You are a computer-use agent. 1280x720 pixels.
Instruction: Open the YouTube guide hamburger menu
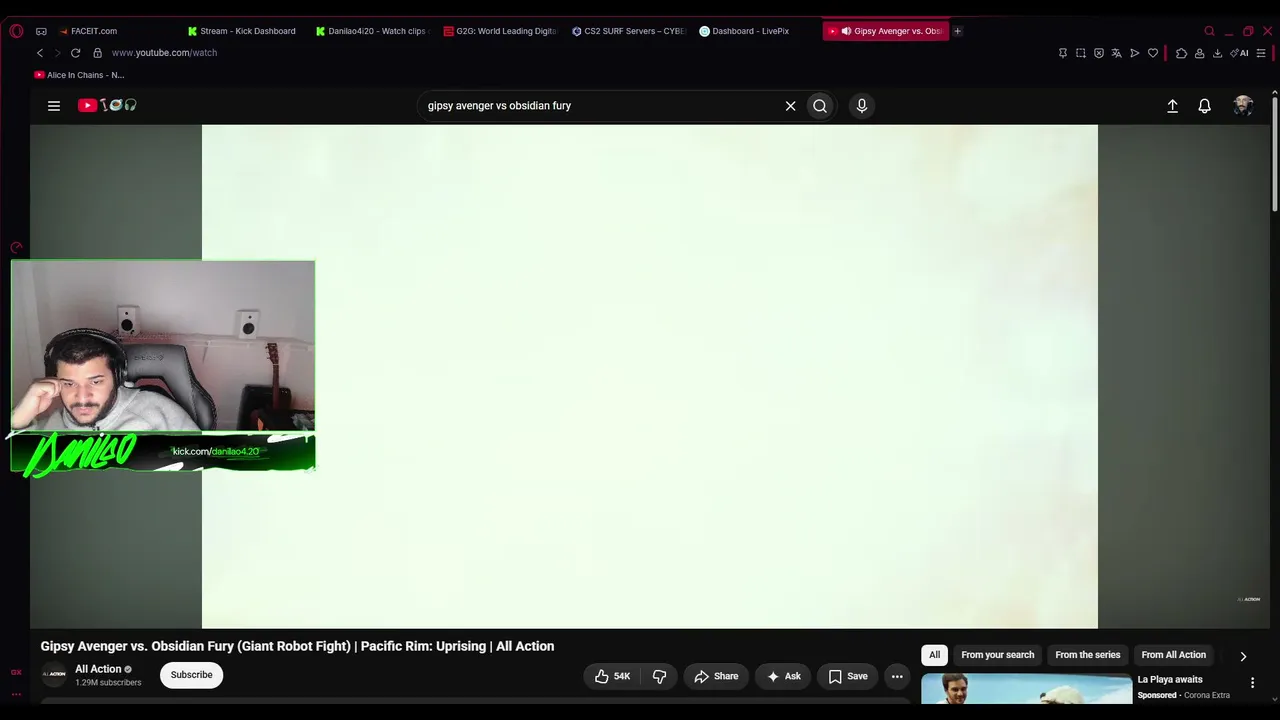(54, 106)
